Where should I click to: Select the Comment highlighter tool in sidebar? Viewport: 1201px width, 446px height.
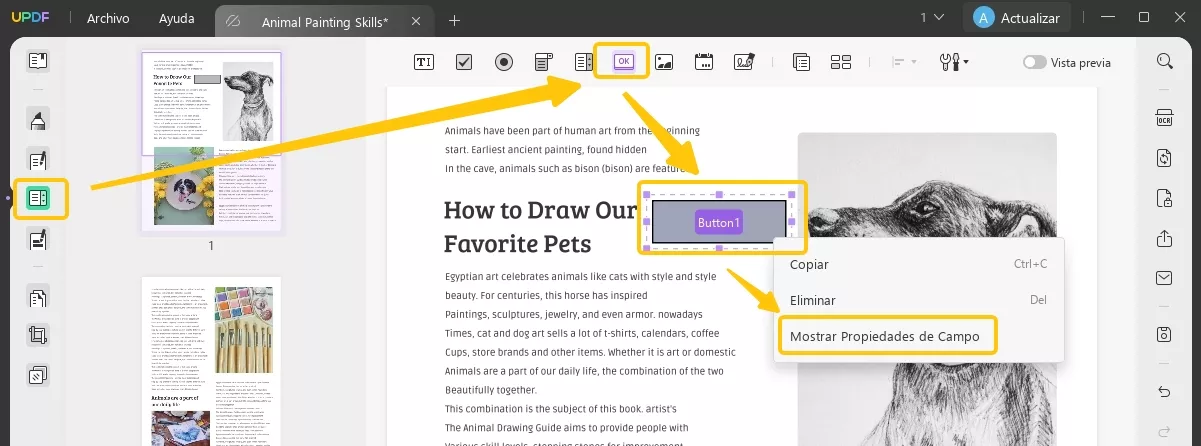click(38, 121)
